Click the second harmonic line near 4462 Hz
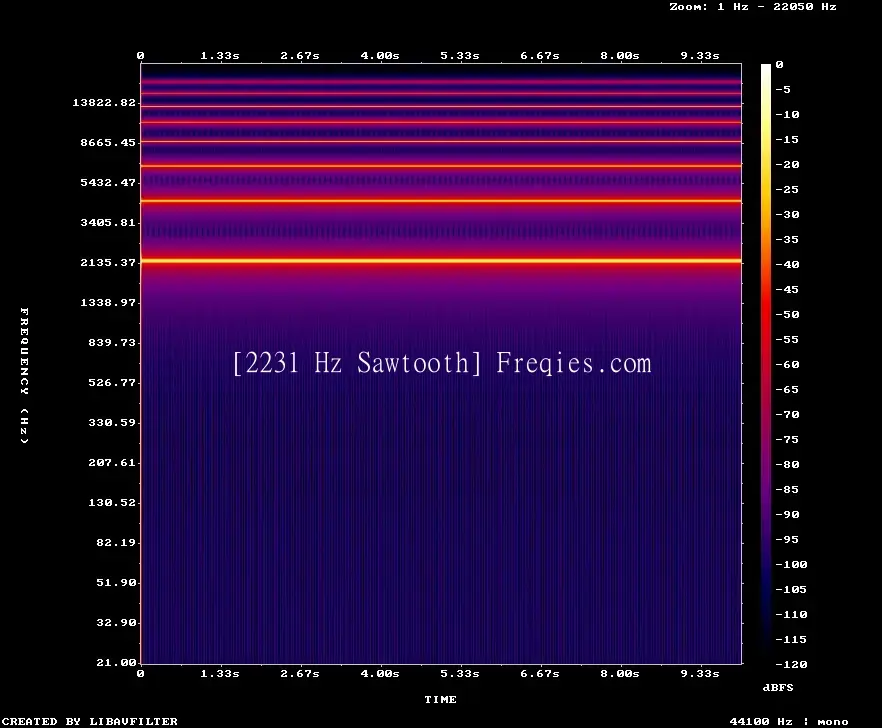 [441, 201]
